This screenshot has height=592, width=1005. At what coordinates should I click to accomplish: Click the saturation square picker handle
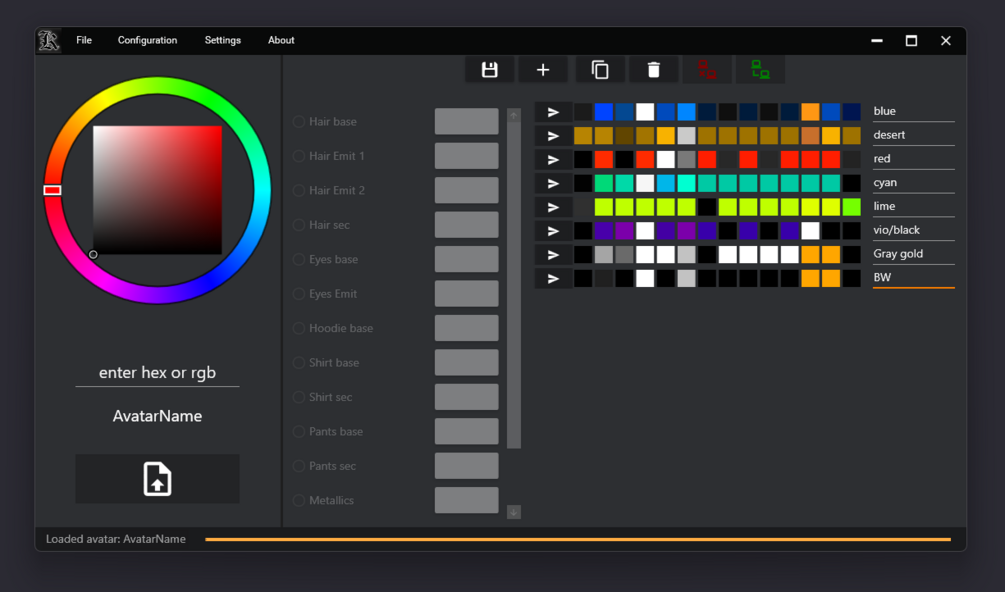(x=93, y=254)
